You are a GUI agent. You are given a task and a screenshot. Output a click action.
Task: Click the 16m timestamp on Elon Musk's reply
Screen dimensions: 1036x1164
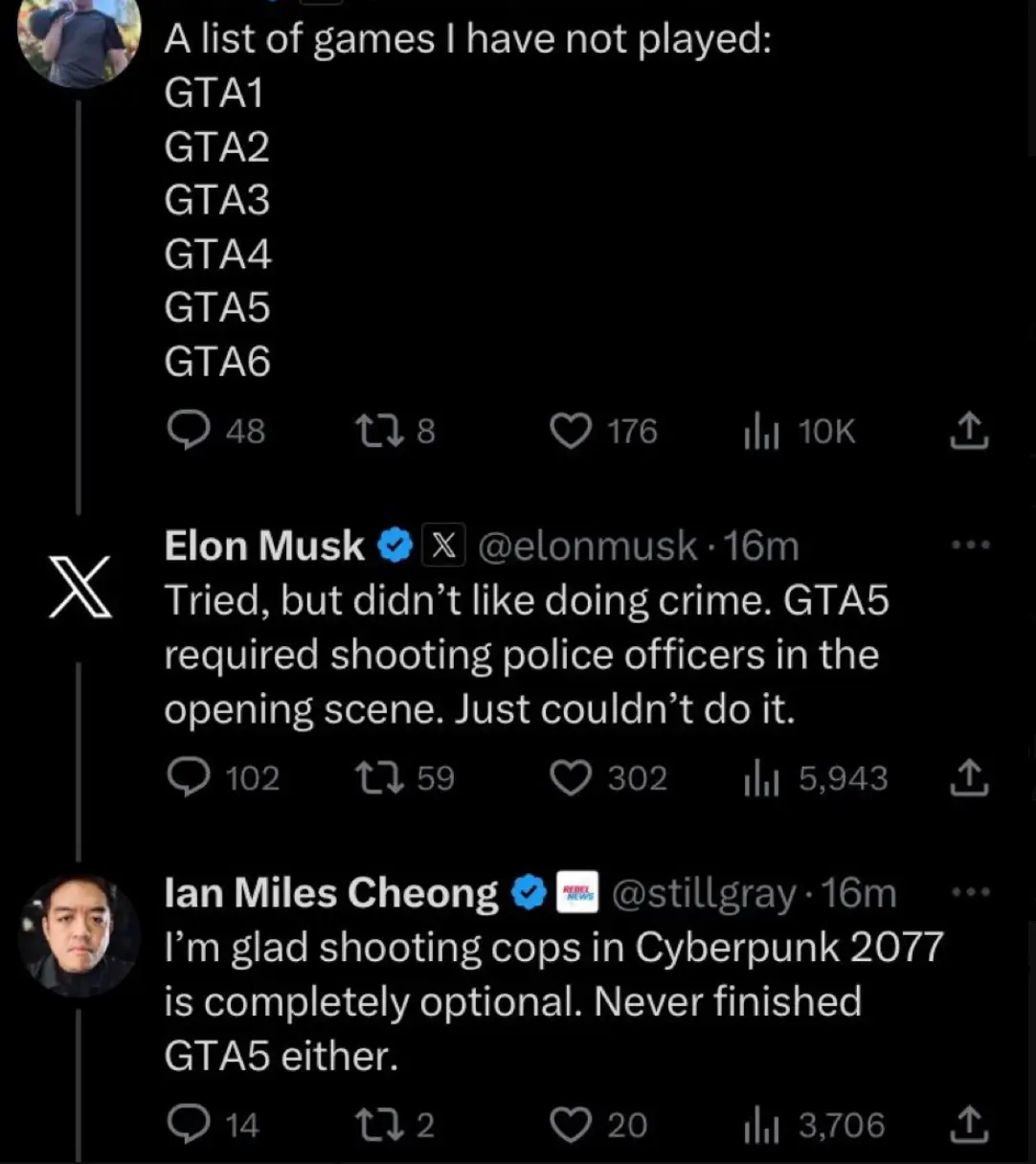(x=761, y=544)
